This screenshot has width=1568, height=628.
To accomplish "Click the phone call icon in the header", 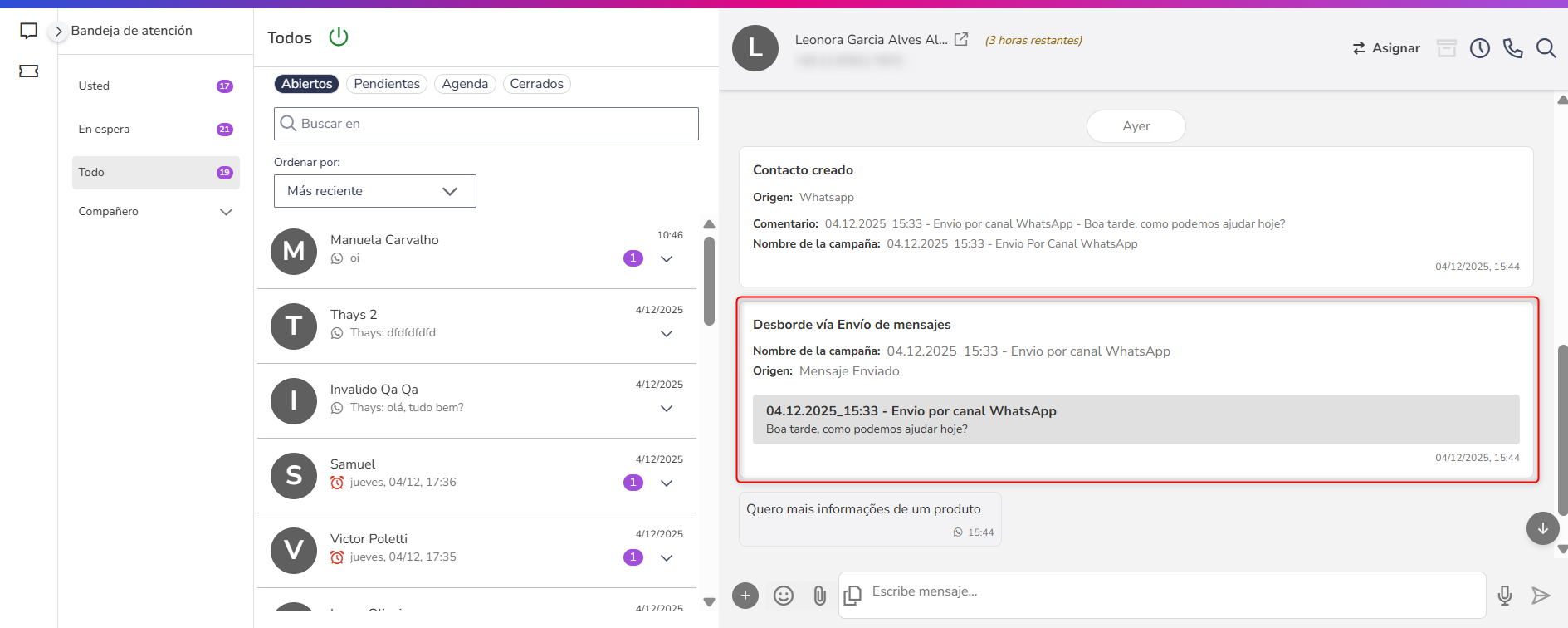I will [x=1512, y=48].
